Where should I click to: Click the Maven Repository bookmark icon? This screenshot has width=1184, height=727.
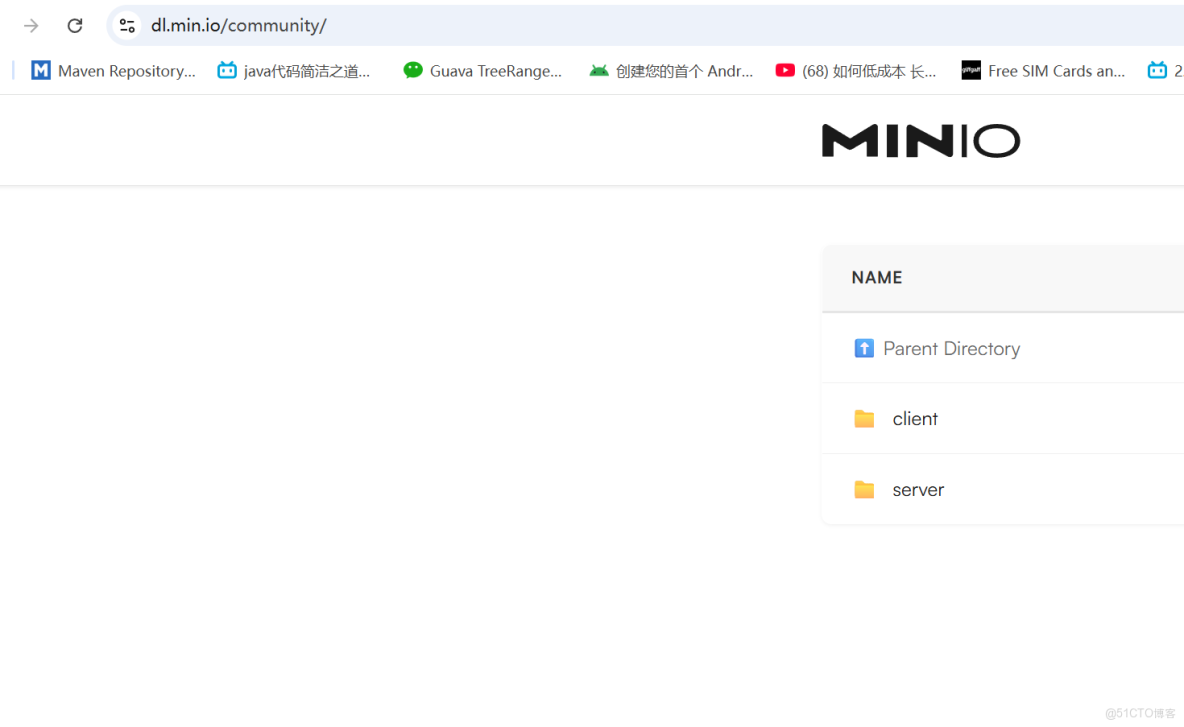(x=40, y=70)
